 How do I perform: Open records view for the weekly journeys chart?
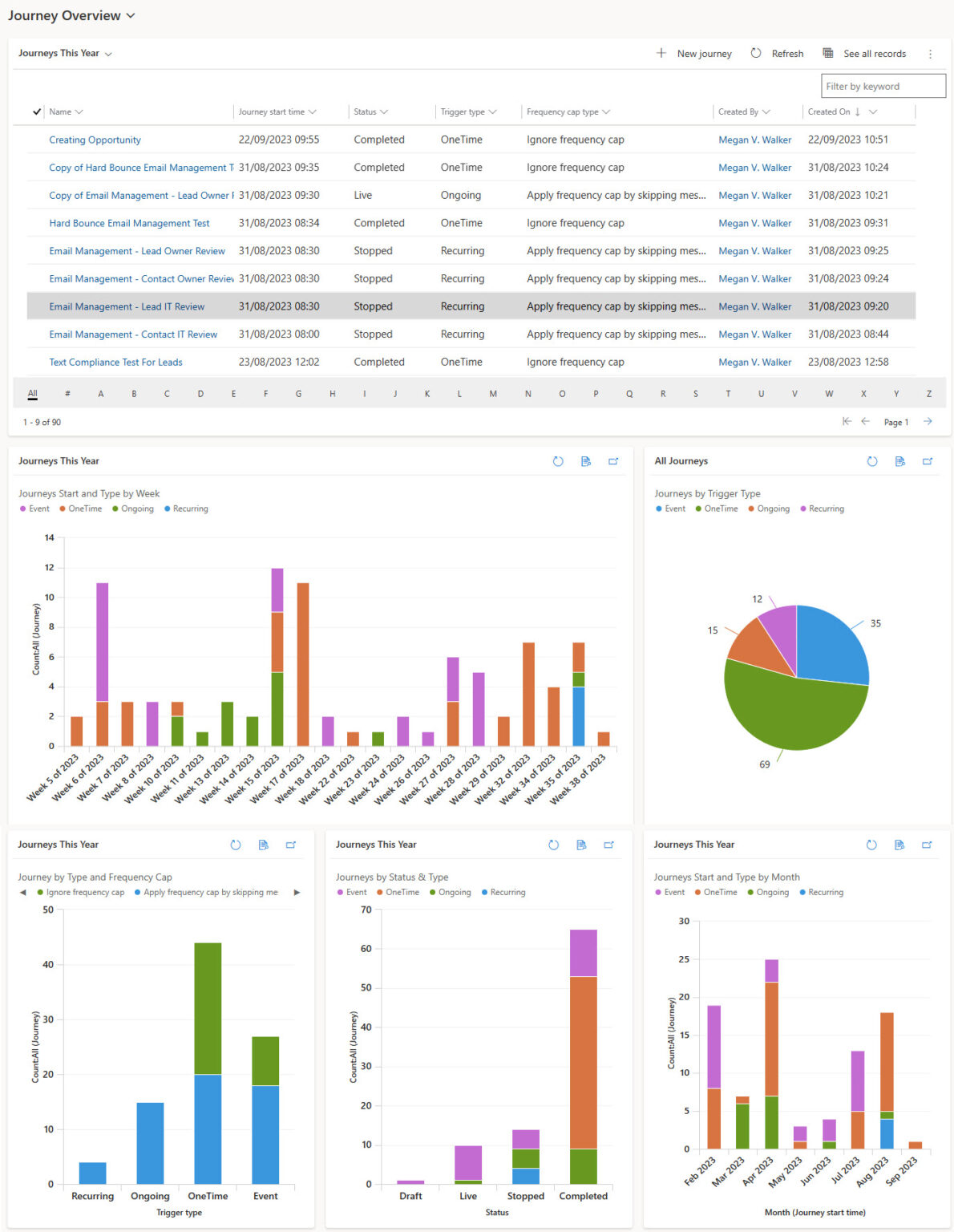585,461
